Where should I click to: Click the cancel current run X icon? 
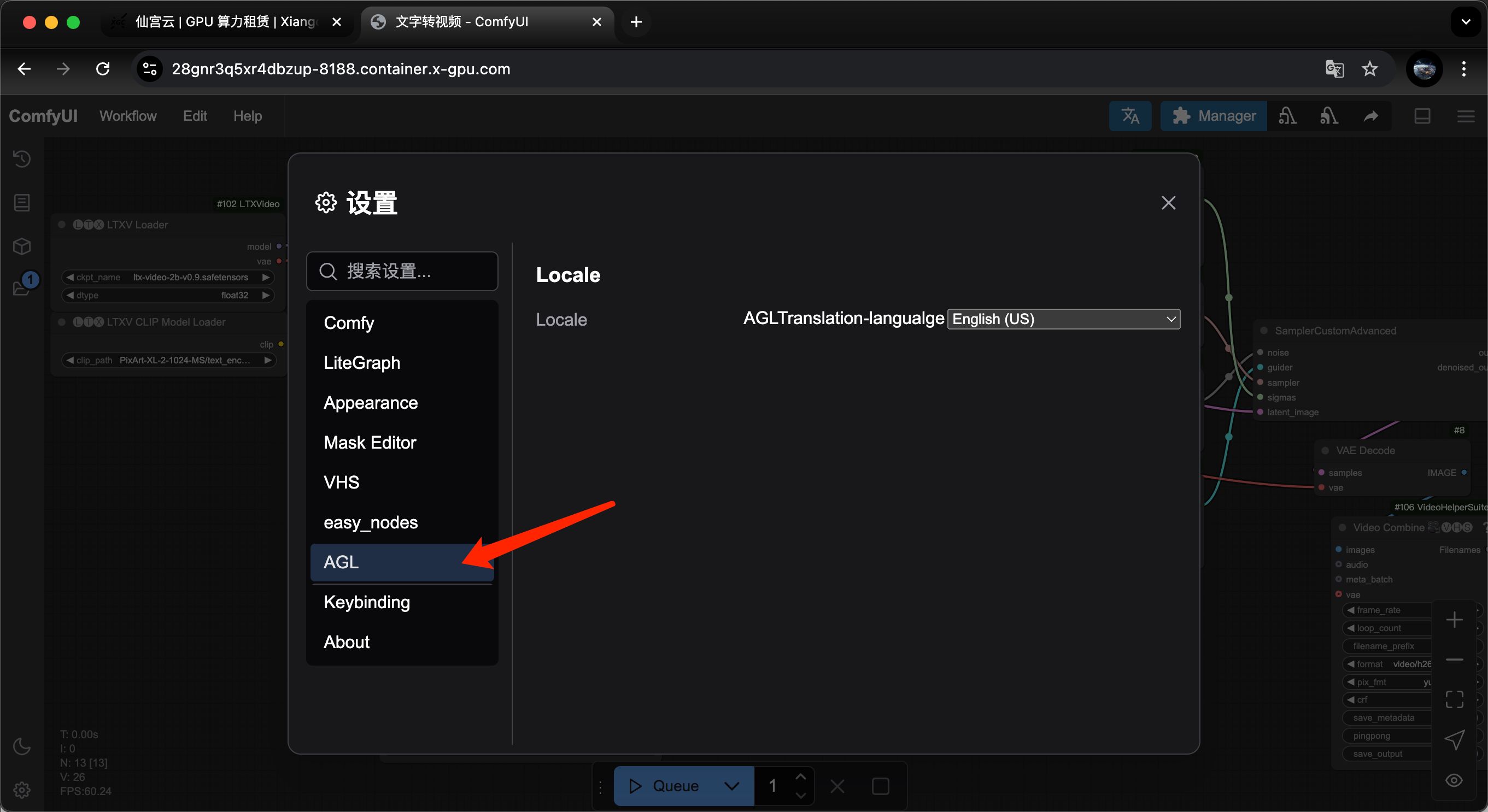point(837,786)
